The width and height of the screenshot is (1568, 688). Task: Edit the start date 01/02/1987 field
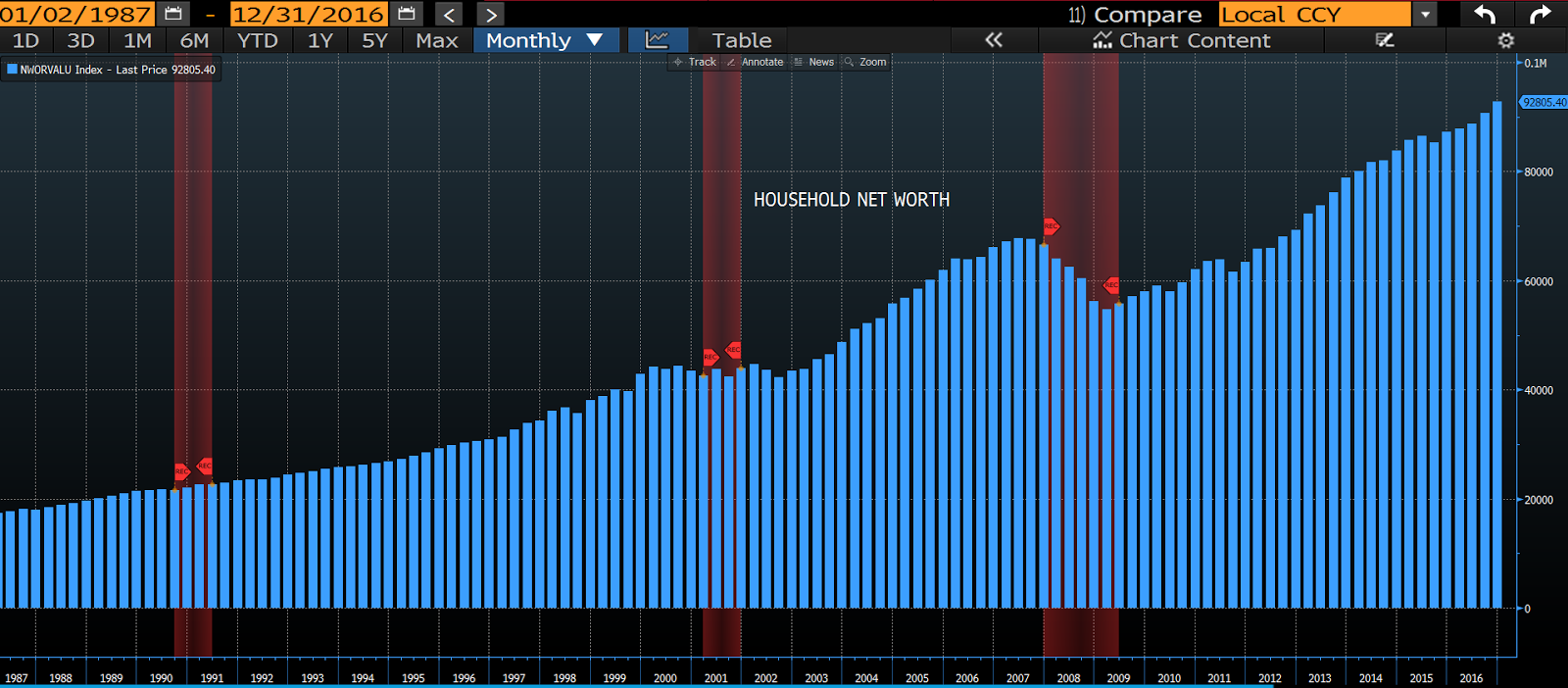coord(76,14)
